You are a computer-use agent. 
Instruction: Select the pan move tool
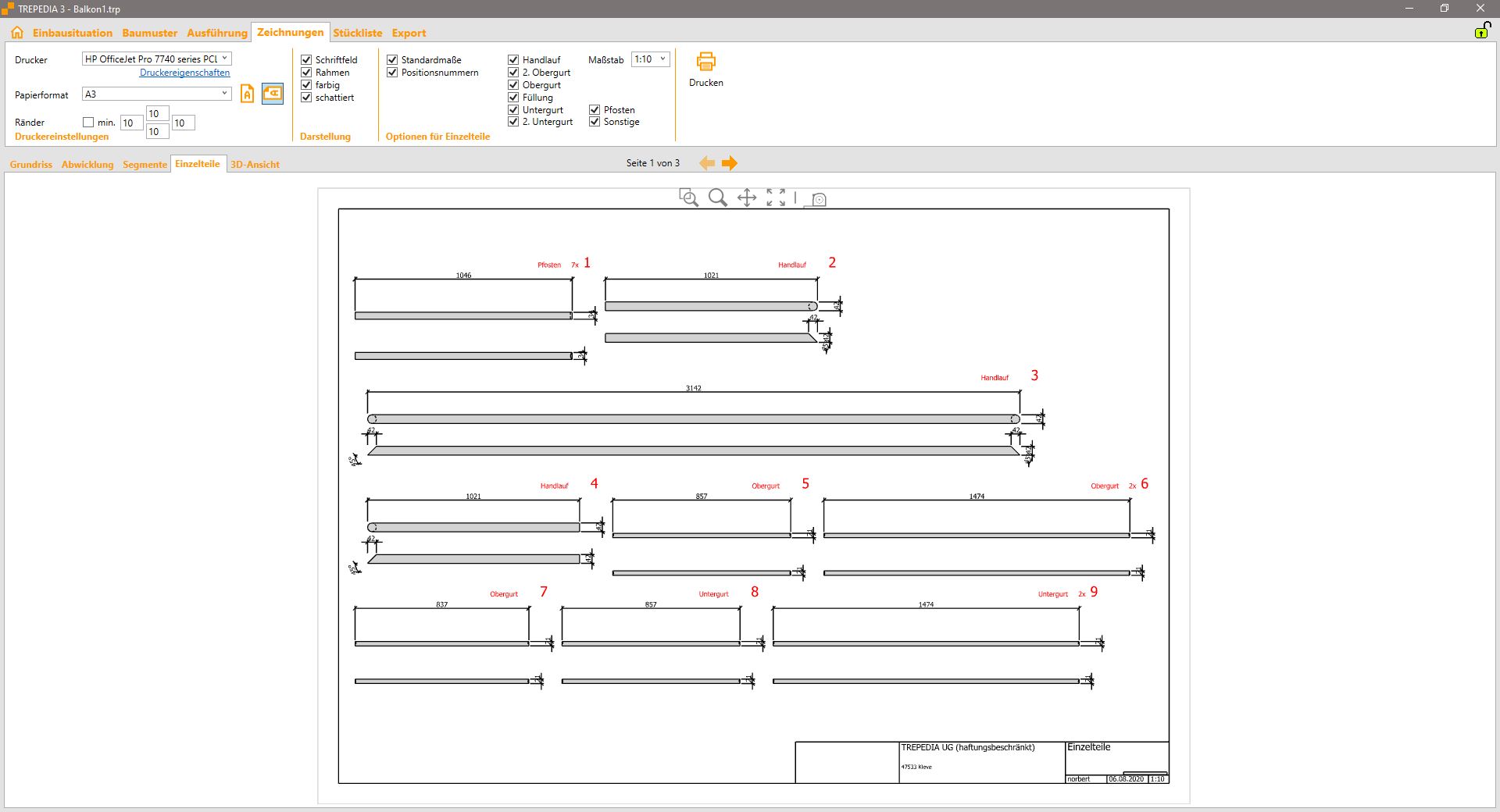tap(747, 198)
